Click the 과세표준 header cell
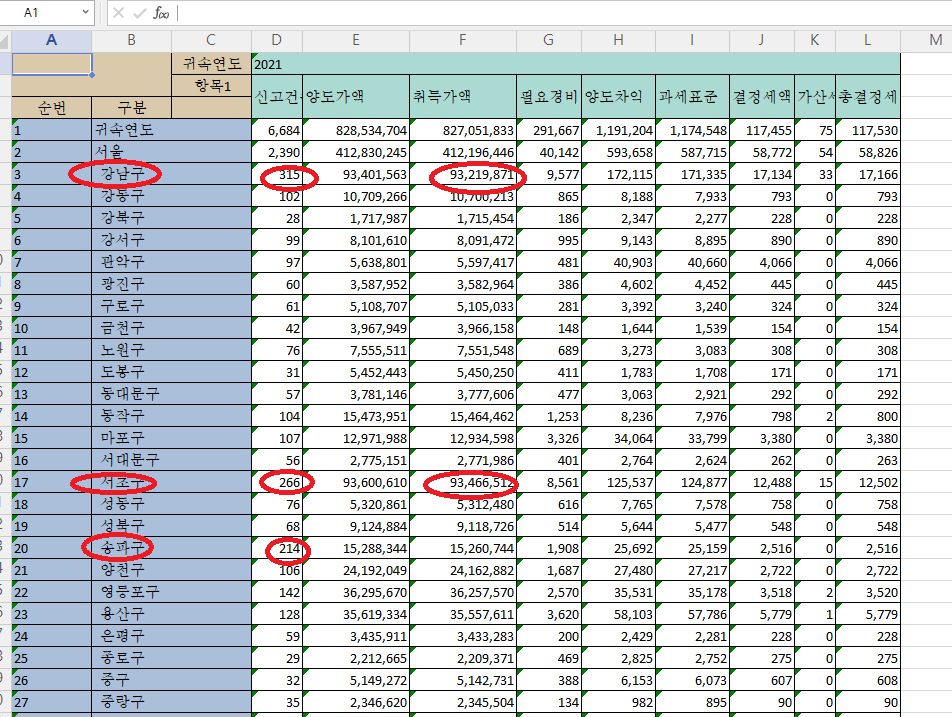The image size is (952, 717). [x=692, y=97]
